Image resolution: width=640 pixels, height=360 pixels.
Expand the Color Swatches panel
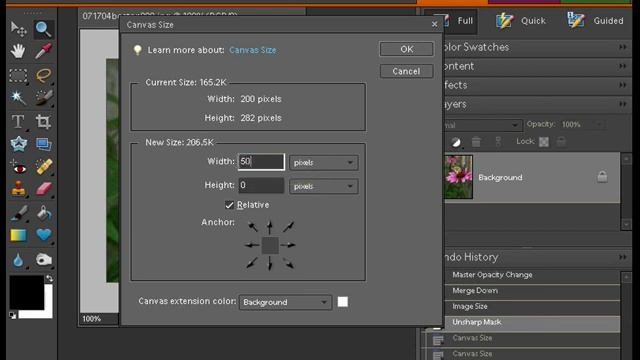point(622,47)
